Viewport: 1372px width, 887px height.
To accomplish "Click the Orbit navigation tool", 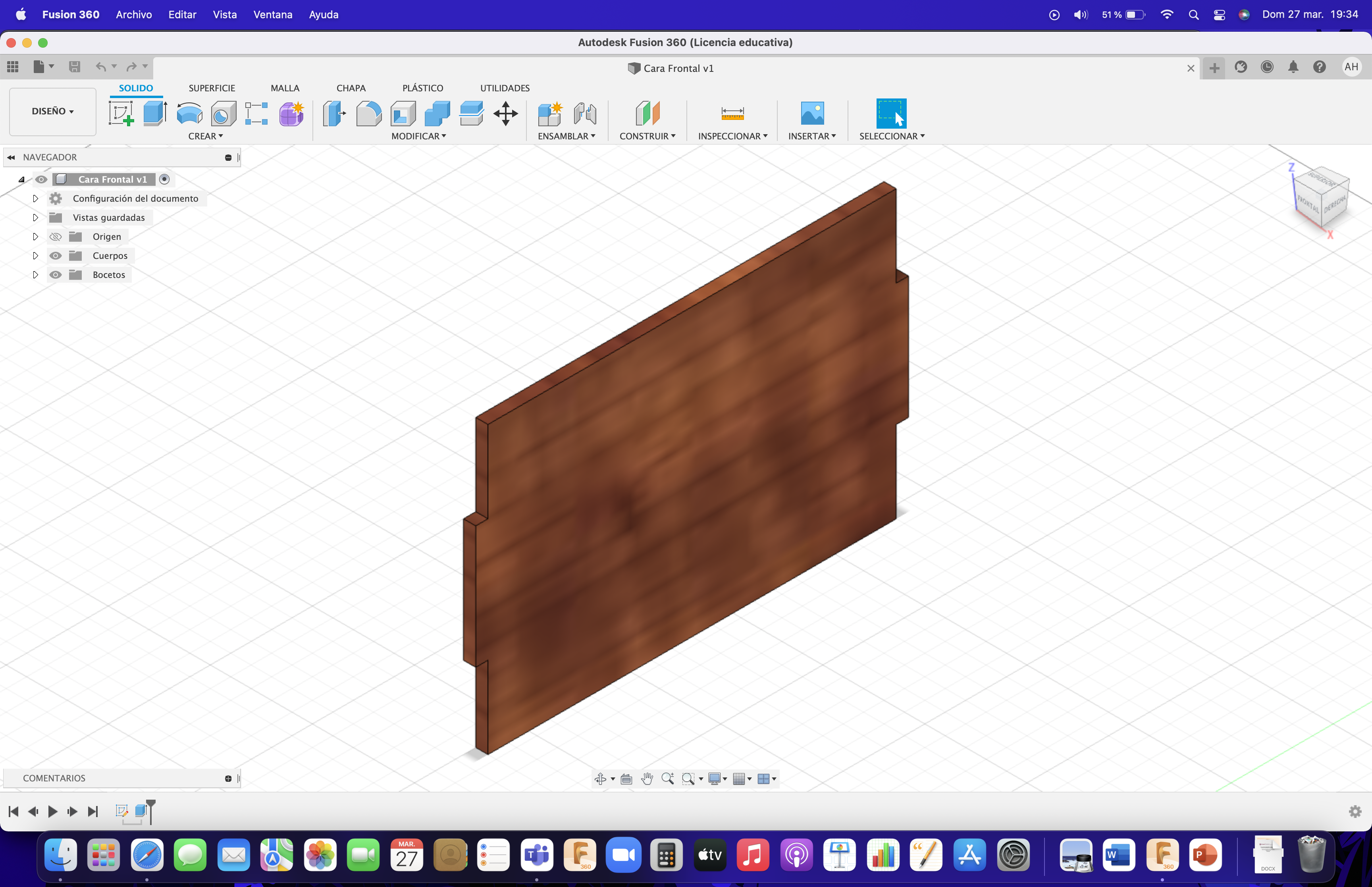I will point(601,779).
